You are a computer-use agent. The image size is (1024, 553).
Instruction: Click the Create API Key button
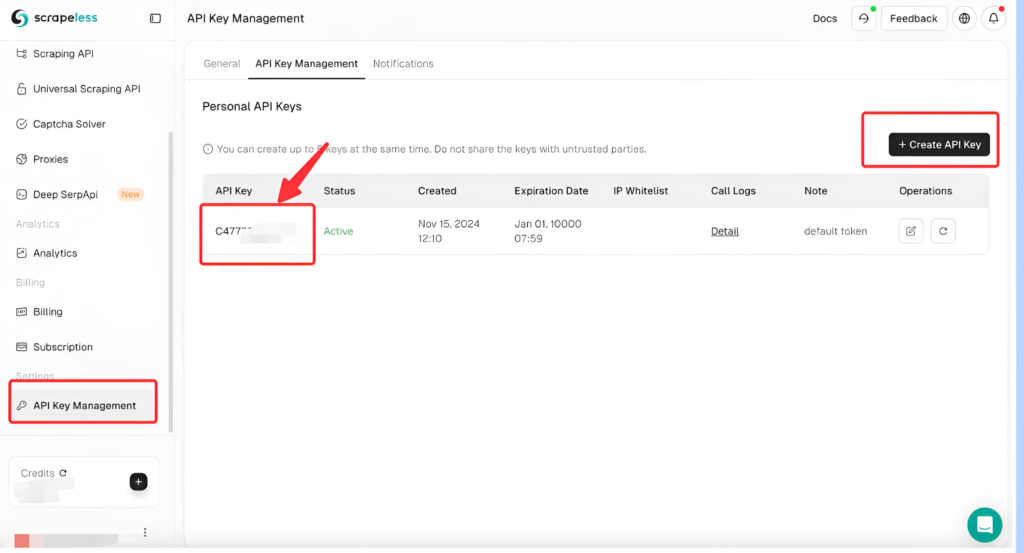click(x=939, y=145)
